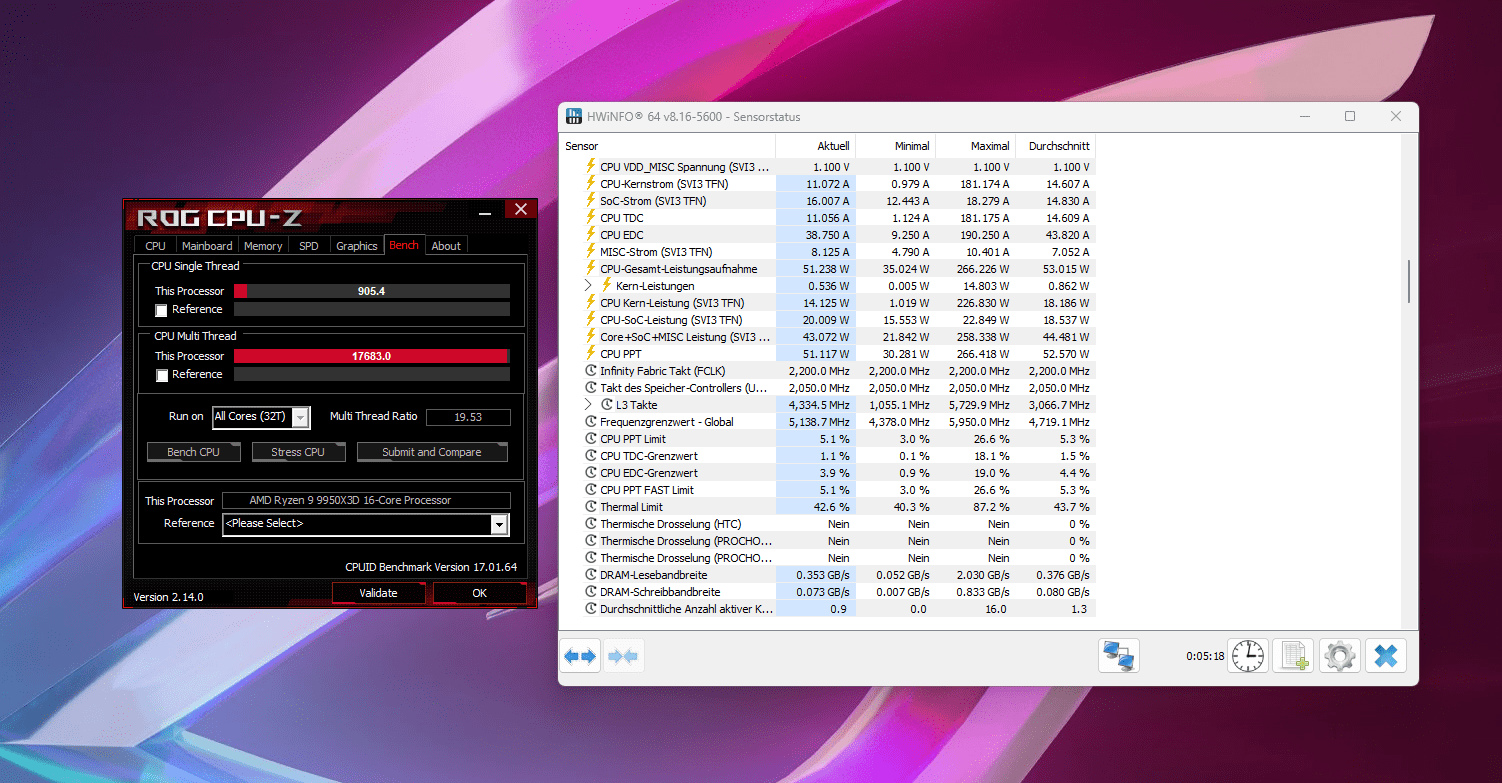Click the lightning icon beside CPU PPT
Viewport: 1502px width, 783px height.
(x=590, y=353)
